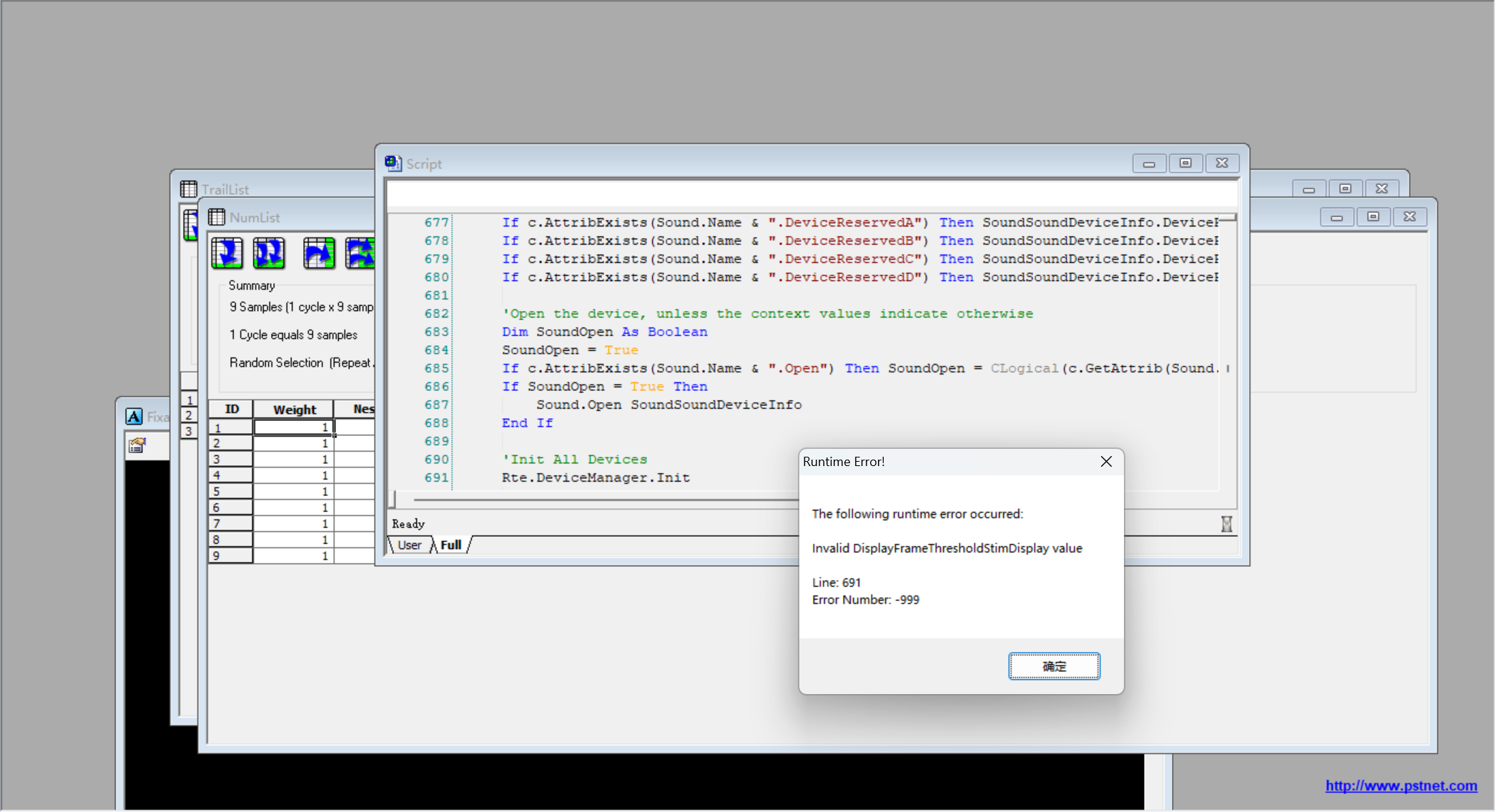Select row ID 5 in NumList
This screenshot has width=1495, height=812.
(x=230, y=492)
